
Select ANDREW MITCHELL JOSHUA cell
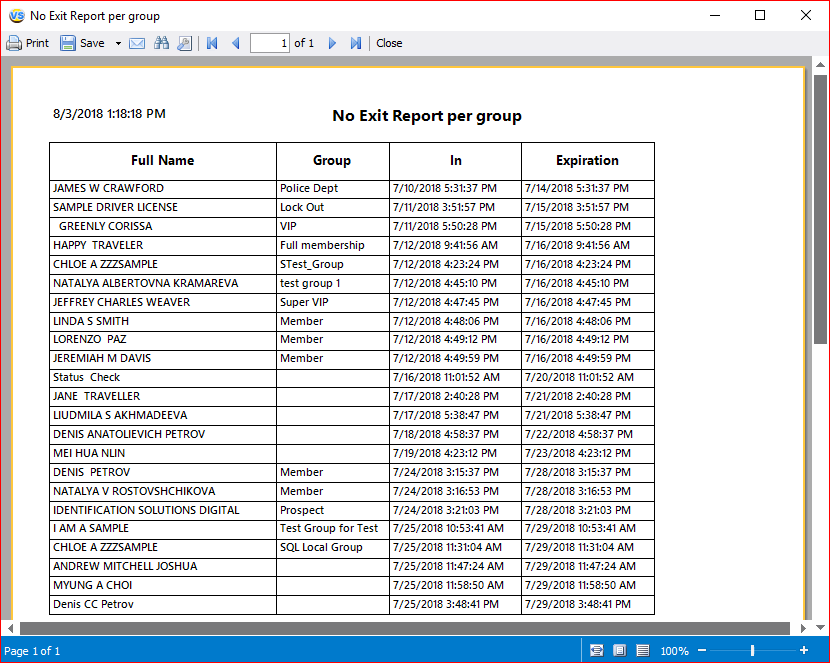point(163,567)
